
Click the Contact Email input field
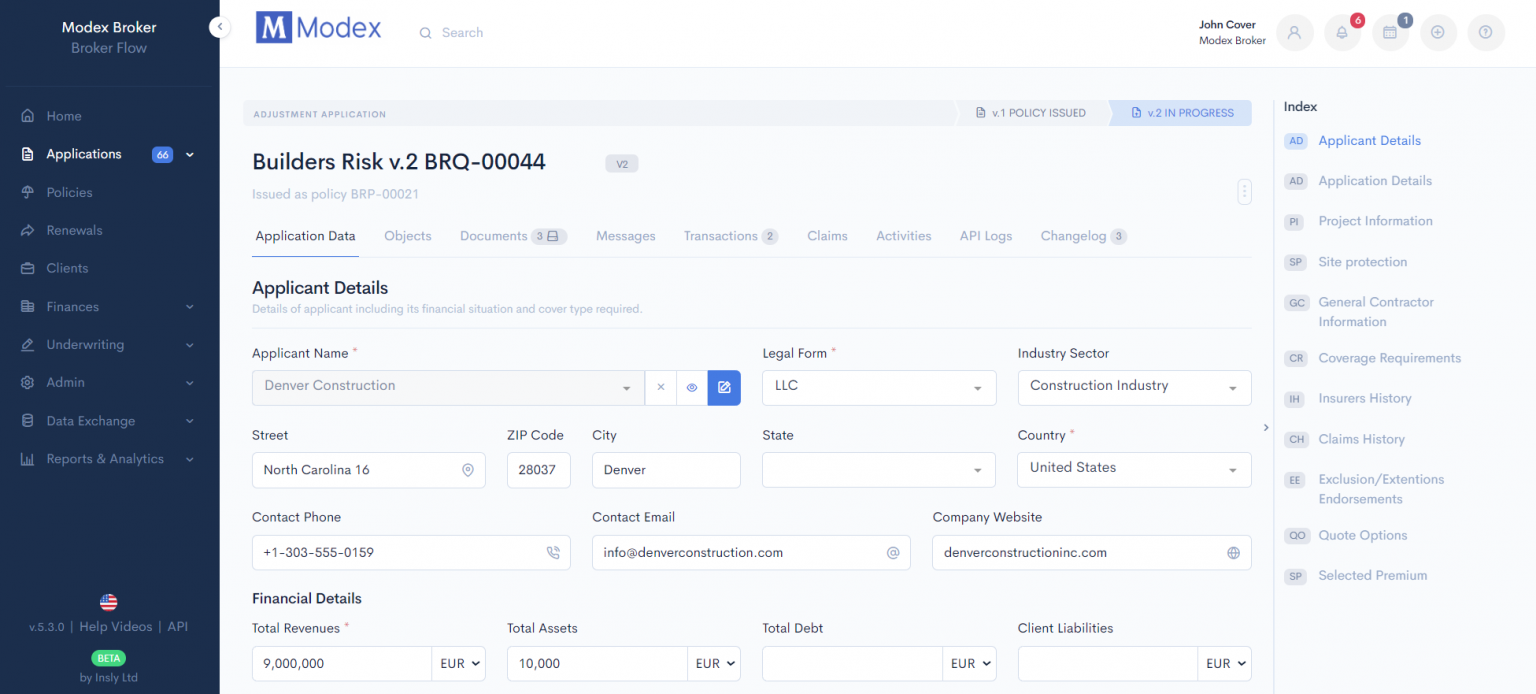[x=740, y=552]
